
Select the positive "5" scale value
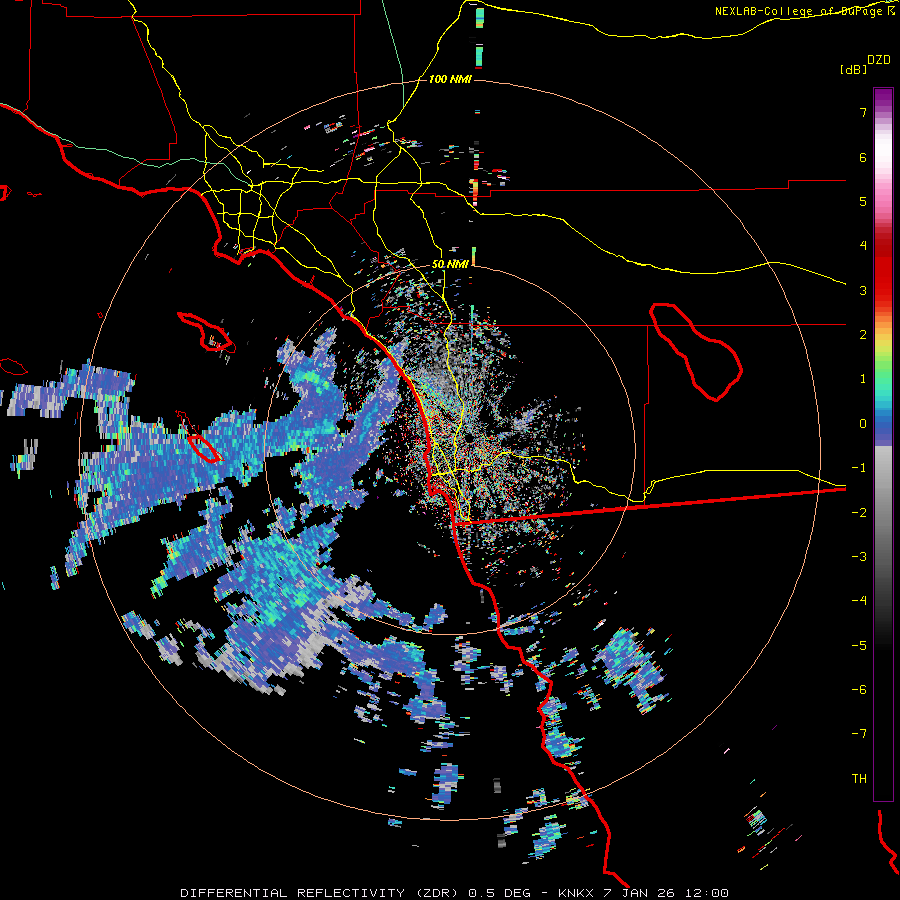click(x=863, y=201)
